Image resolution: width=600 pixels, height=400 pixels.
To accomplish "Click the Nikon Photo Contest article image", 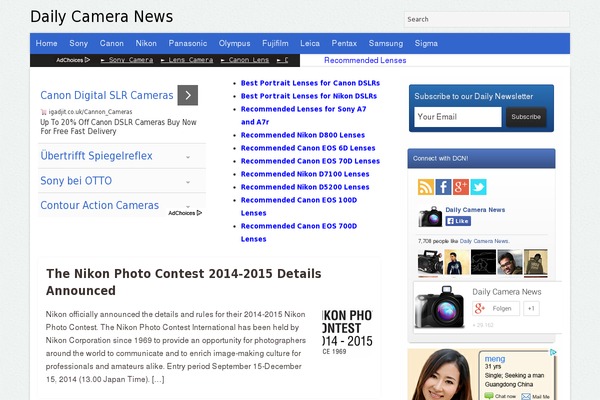I will [x=347, y=332].
